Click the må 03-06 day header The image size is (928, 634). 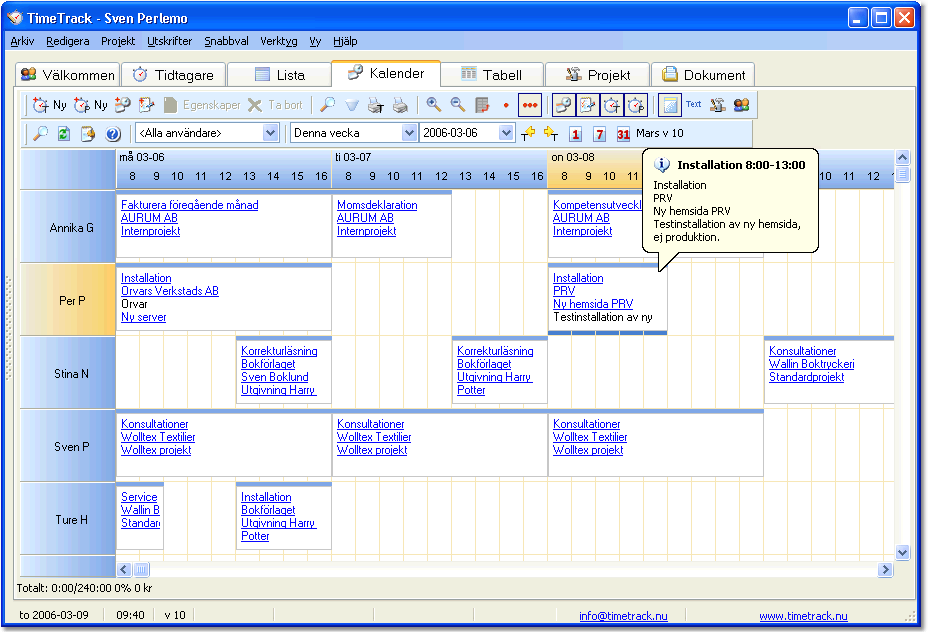141,157
